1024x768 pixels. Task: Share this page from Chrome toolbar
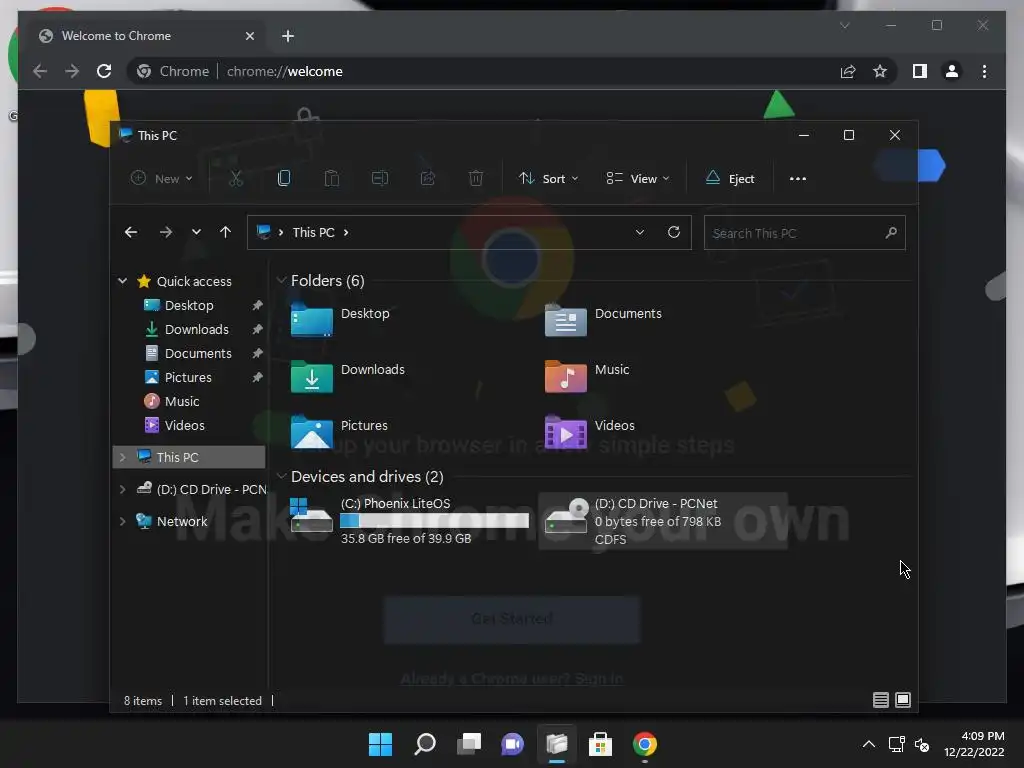[848, 71]
